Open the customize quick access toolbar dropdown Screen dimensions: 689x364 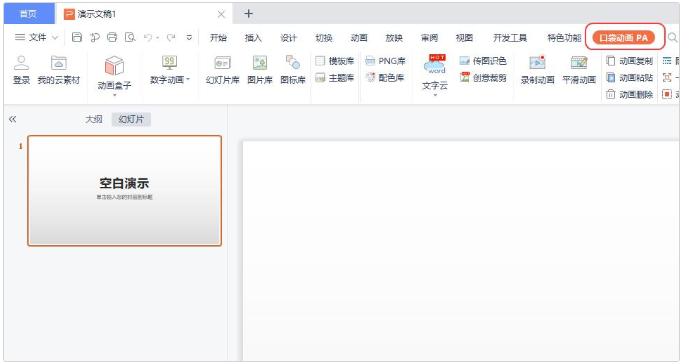pos(189,38)
